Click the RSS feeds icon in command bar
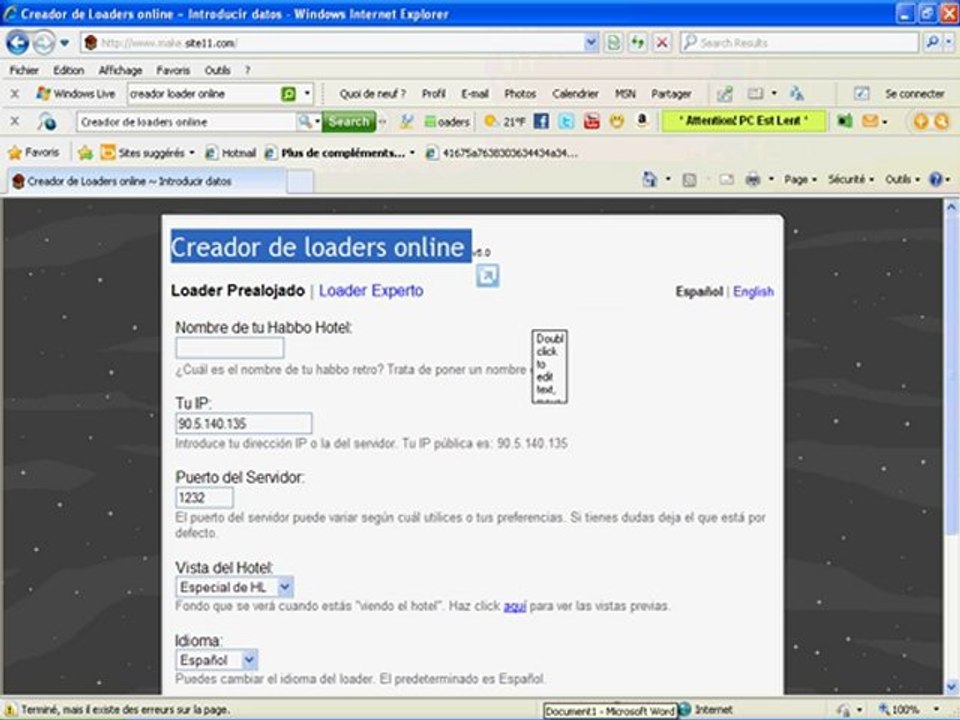The height and width of the screenshot is (720, 960). (689, 180)
